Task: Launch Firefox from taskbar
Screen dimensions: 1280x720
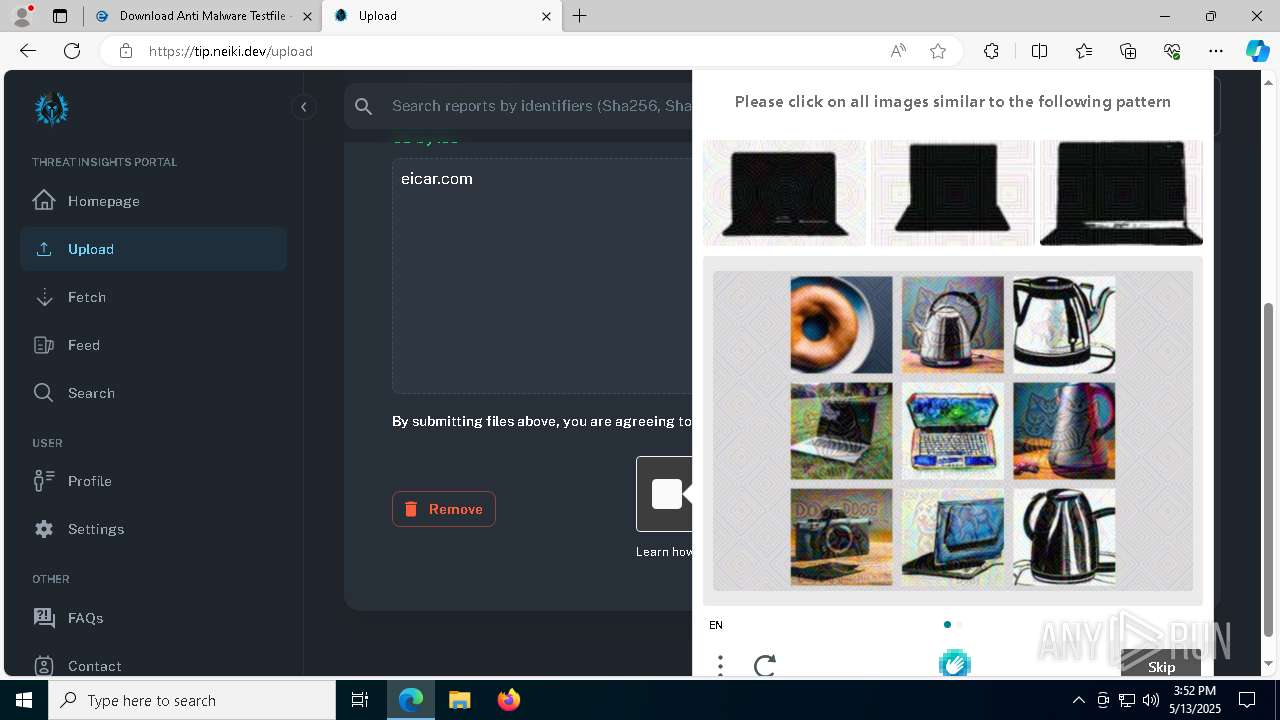Action: point(509,700)
